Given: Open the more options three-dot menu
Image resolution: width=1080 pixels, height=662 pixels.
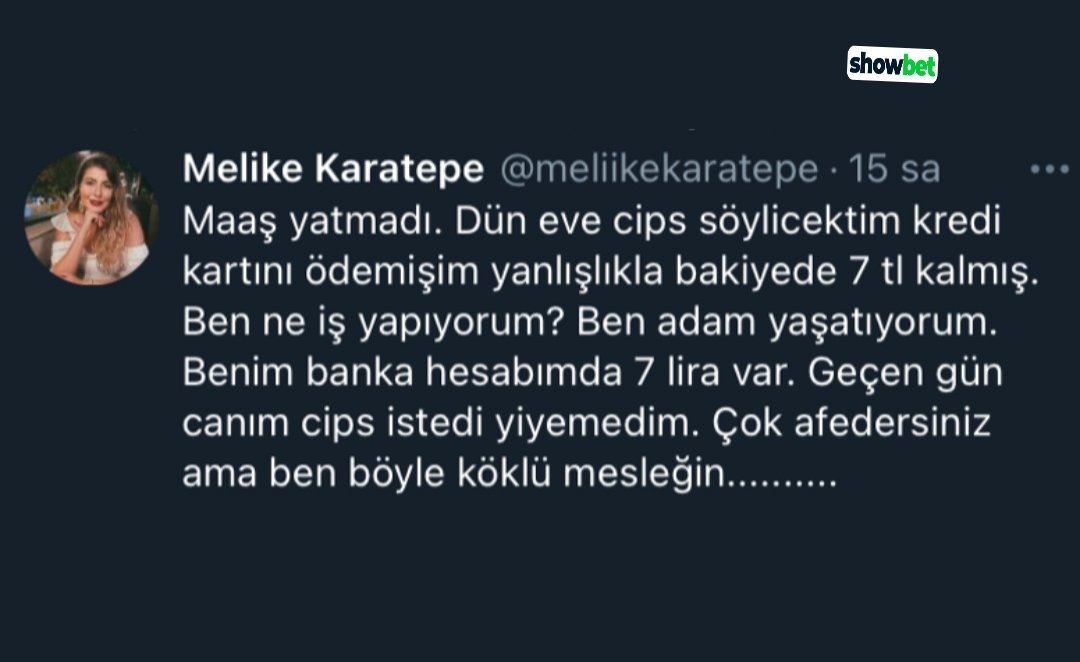Looking at the screenshot, I should click(x=1049, y=170).
